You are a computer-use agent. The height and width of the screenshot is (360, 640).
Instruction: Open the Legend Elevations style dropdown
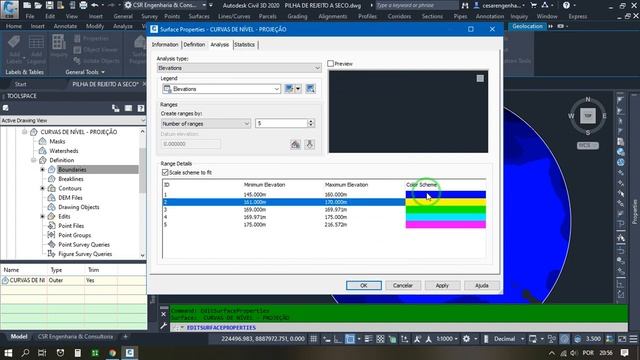[x=221, y=89]
